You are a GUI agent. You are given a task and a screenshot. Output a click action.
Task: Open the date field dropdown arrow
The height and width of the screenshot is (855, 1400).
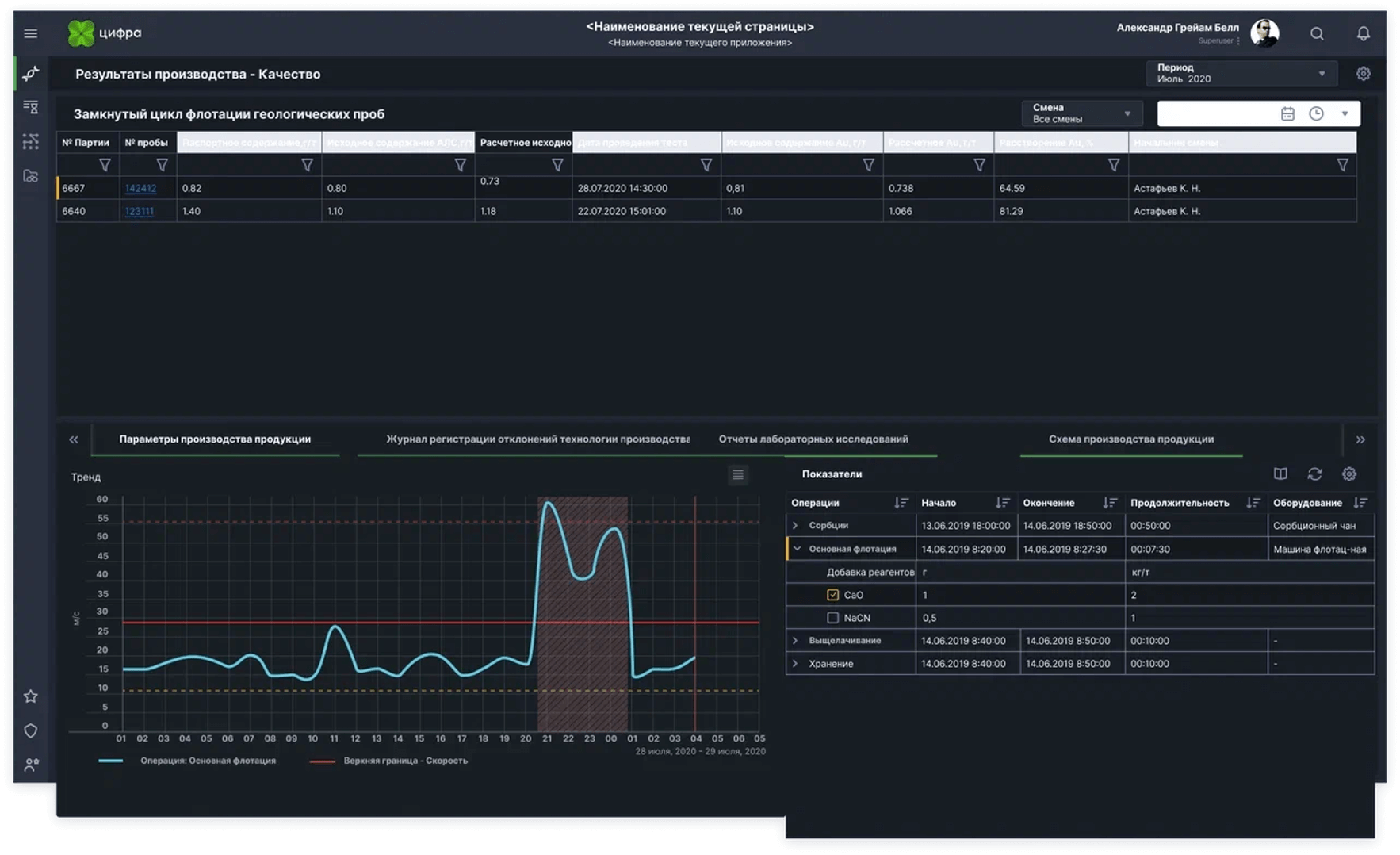[1345, 113]
